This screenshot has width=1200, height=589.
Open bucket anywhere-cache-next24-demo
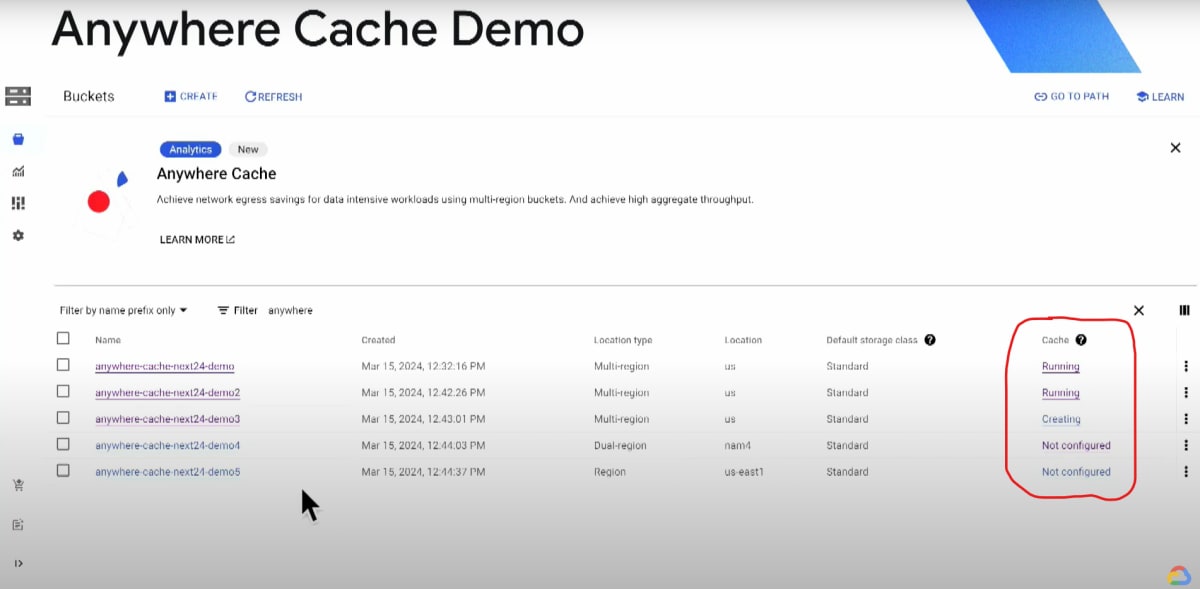click(x=164, y=367)
